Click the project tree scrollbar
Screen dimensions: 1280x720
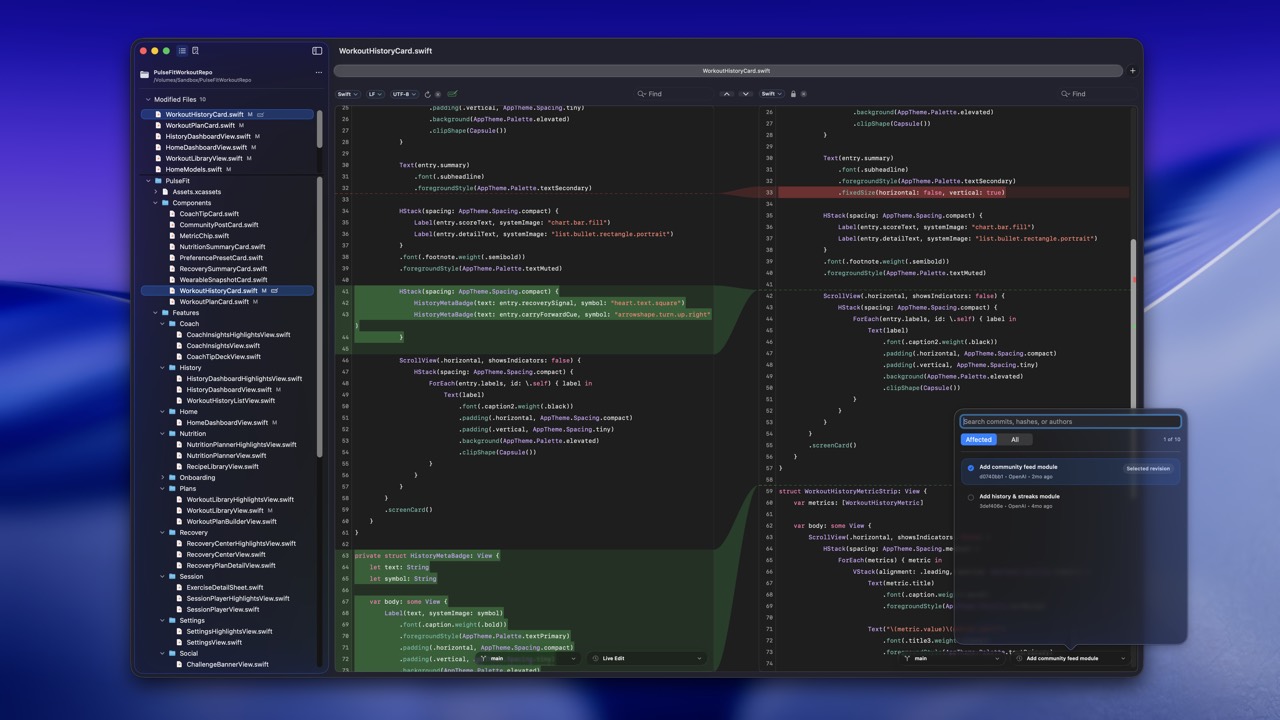coord(320,317)
